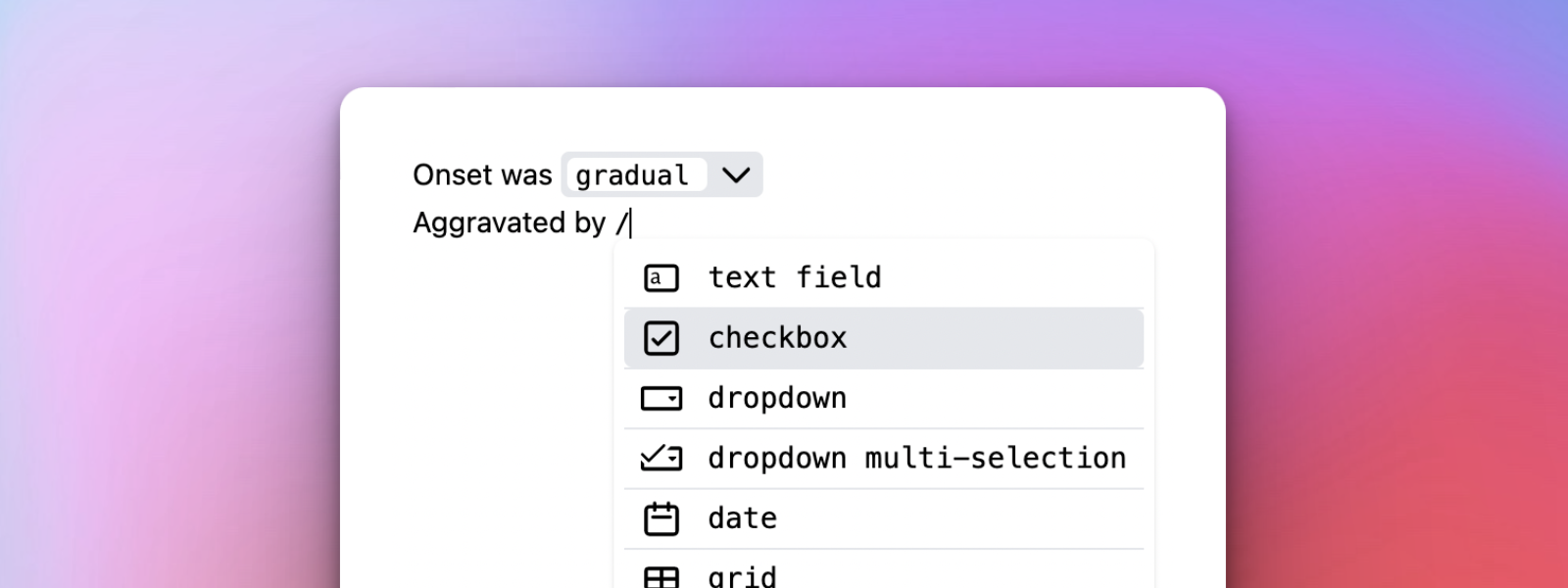This screenshot has height=588, width=1568.
Task: Click the word 'by' on the second line
Action: pos(590,223)
